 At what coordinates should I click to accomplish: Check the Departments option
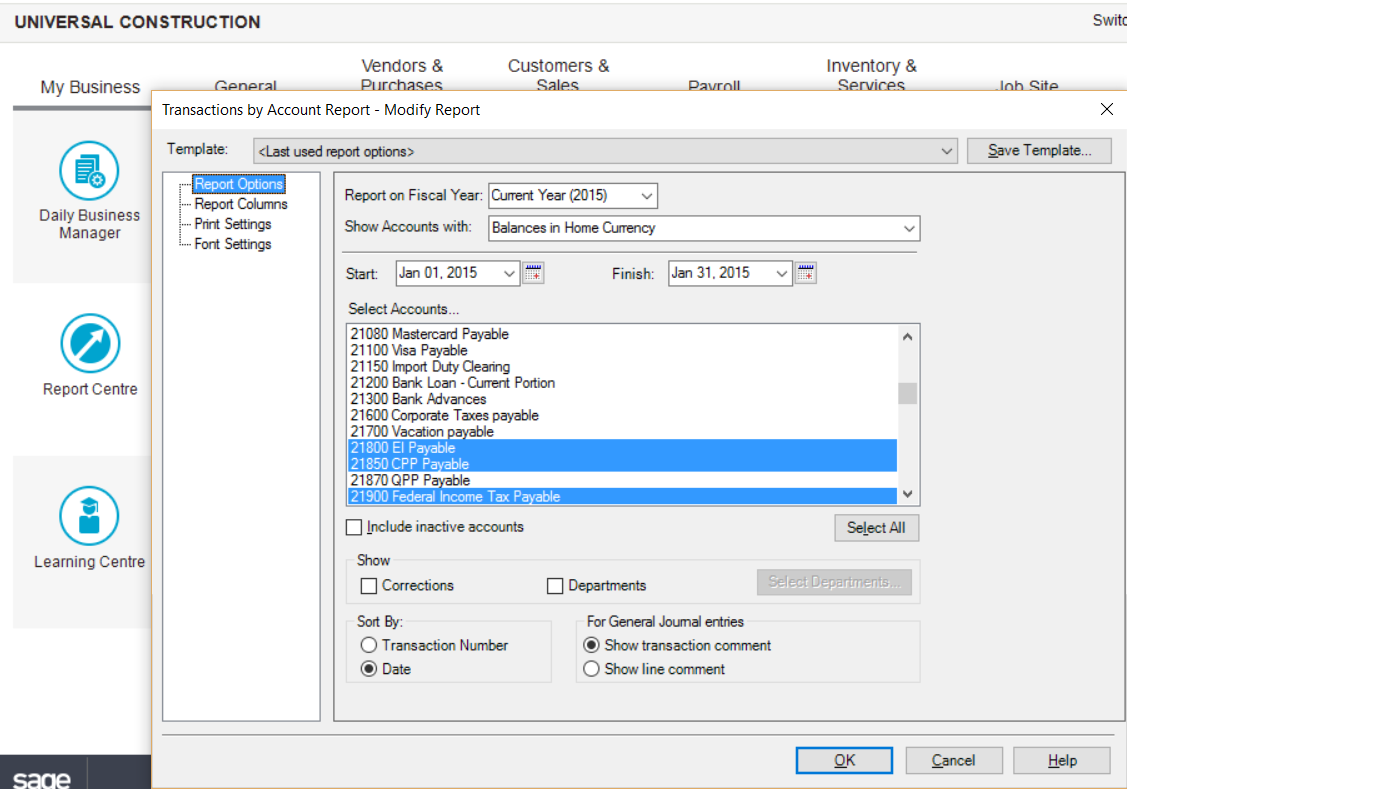tap(555, 586)
